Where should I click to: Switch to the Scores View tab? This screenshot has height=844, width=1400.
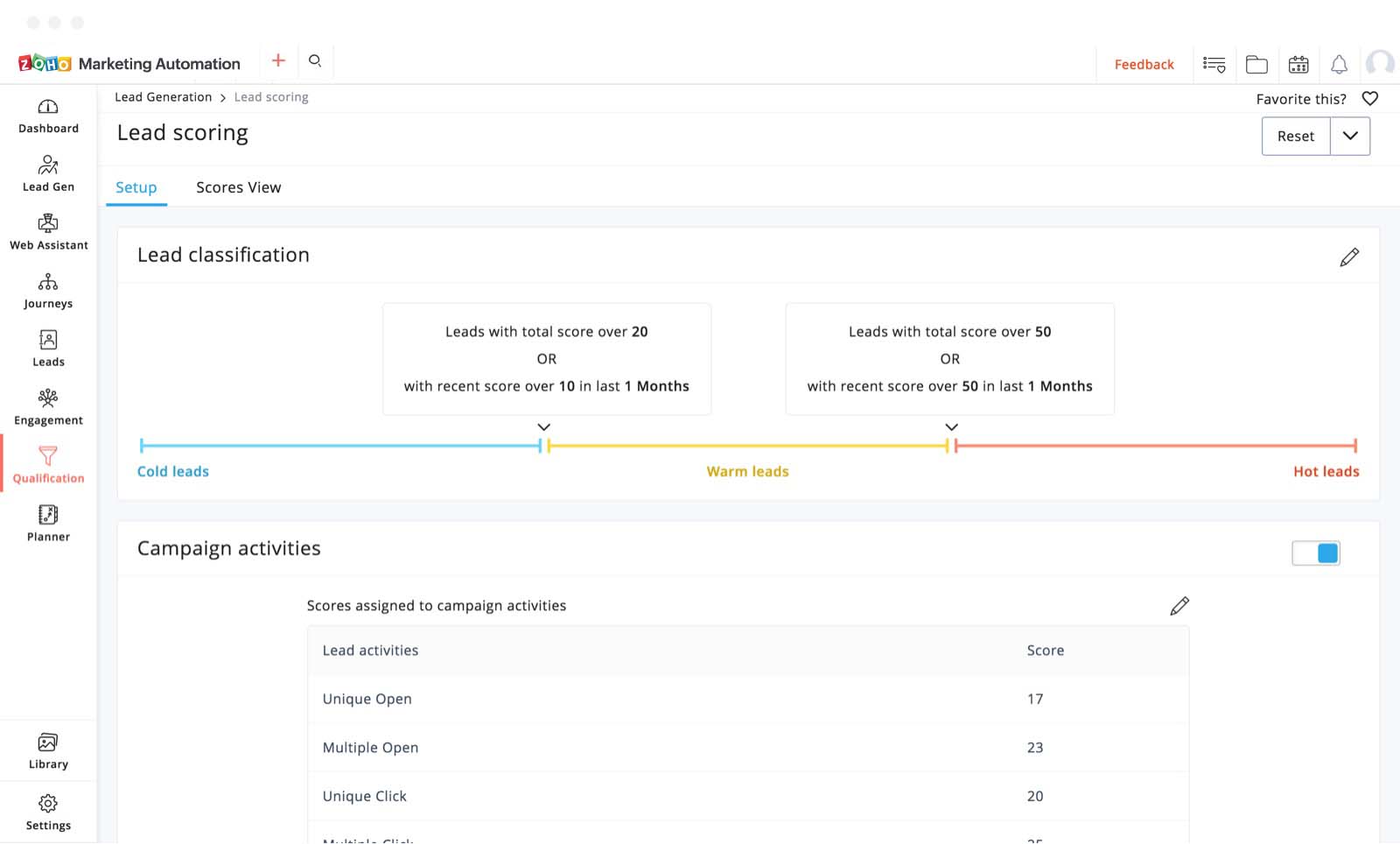[x=238, y=187]
